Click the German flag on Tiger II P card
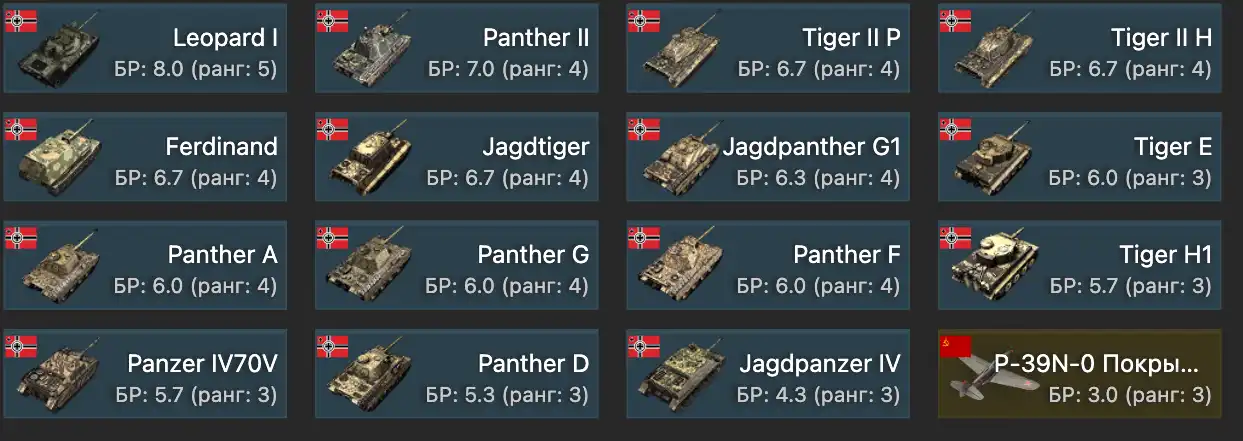Screen dimensions: 1243x441 (x=644, y=21)
